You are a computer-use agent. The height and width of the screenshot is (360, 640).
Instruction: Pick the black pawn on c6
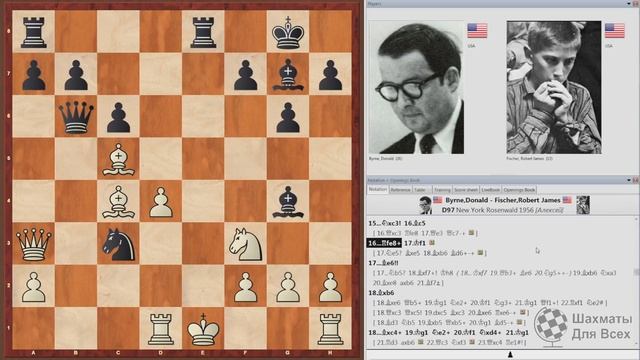pyautogui.click(x=118, y=118)
